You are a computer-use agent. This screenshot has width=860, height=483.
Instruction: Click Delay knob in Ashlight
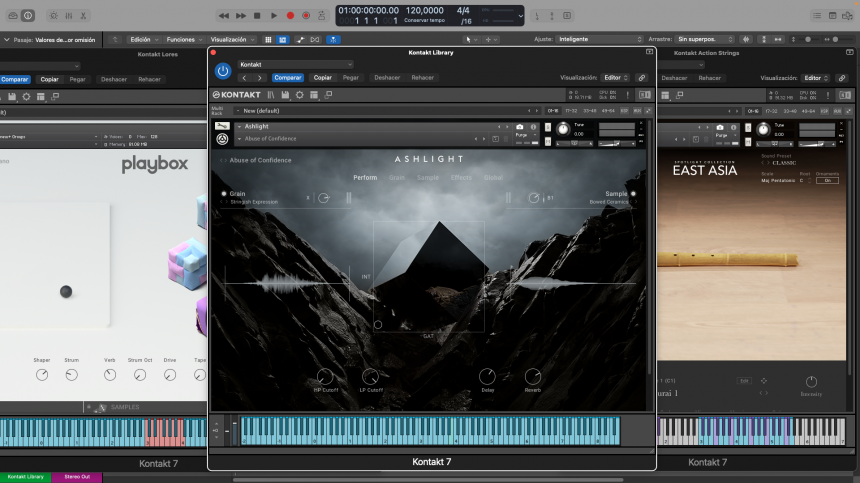coord(487,377)
